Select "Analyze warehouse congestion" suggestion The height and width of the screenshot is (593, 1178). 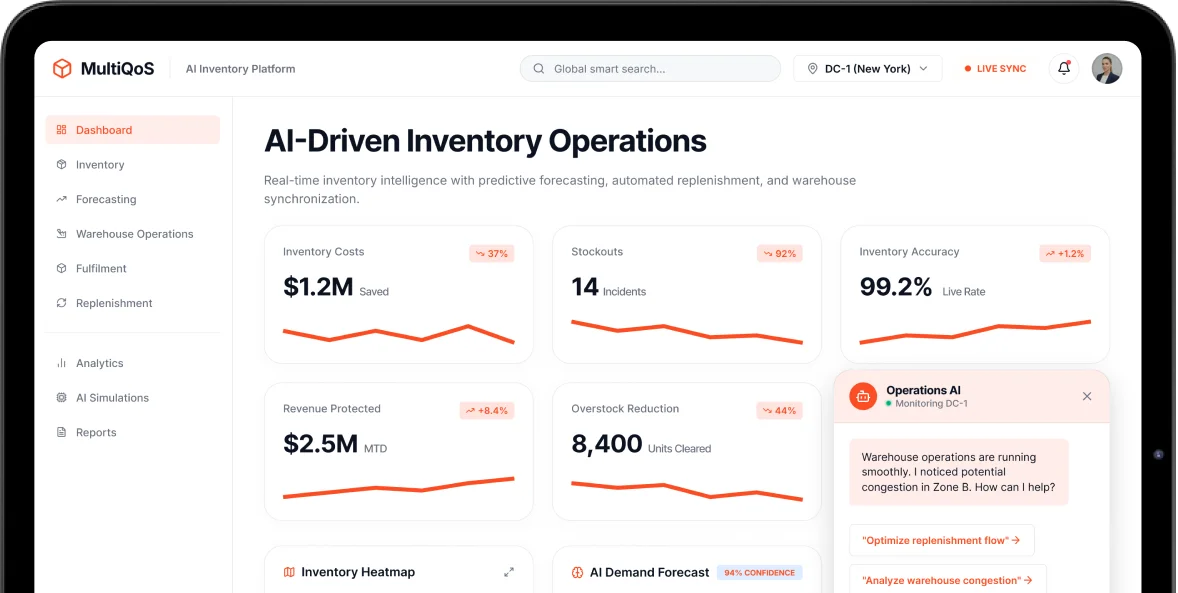coord(947,580)
